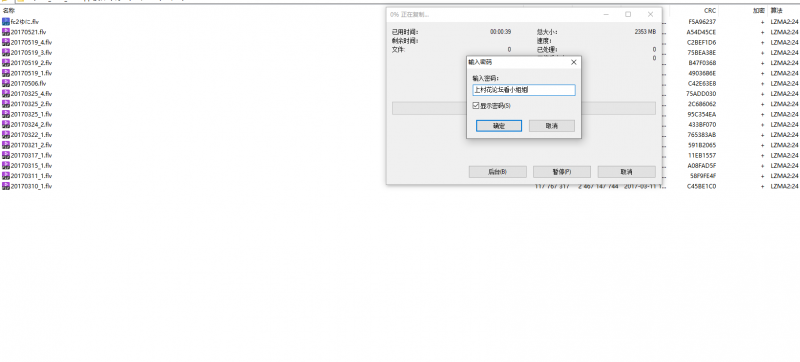Click the video icon beside 20170322_1.flv
The width and height of the screenshot is (800, 362).
[x=6, y=135]
